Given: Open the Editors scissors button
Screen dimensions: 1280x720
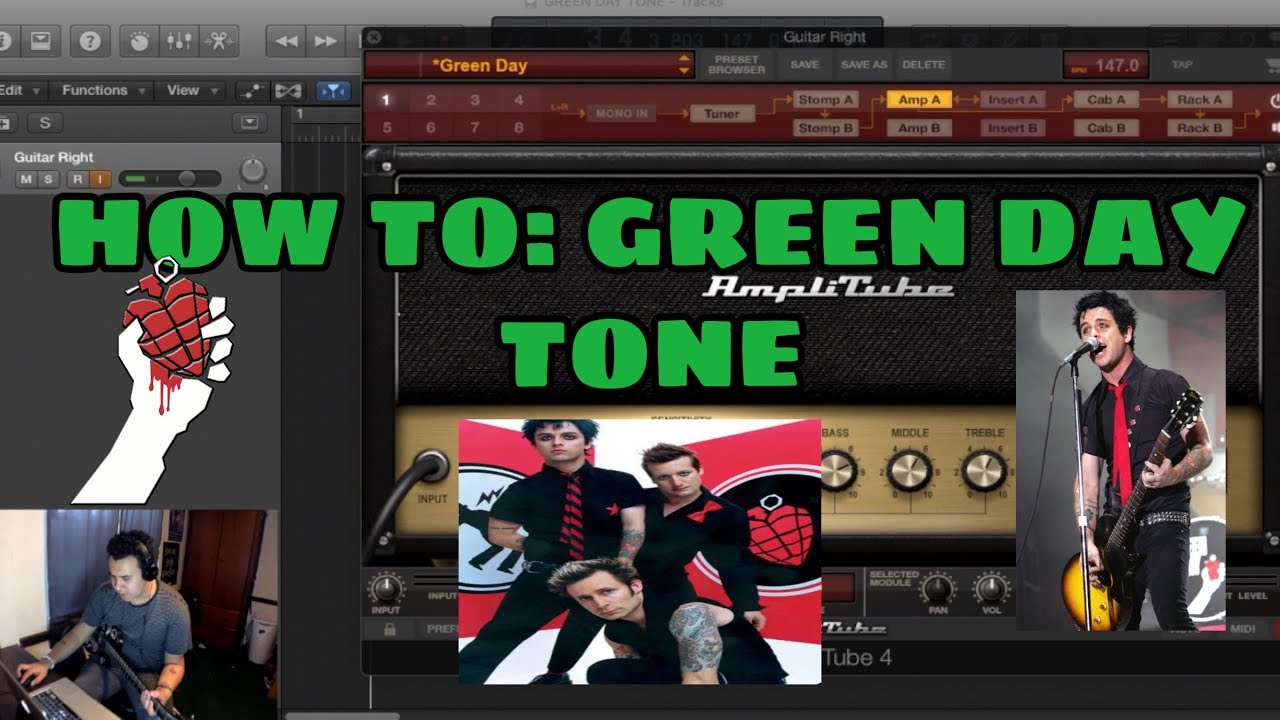Looking at the screenshot, I should pyautogui.click(x=217, y=41).
